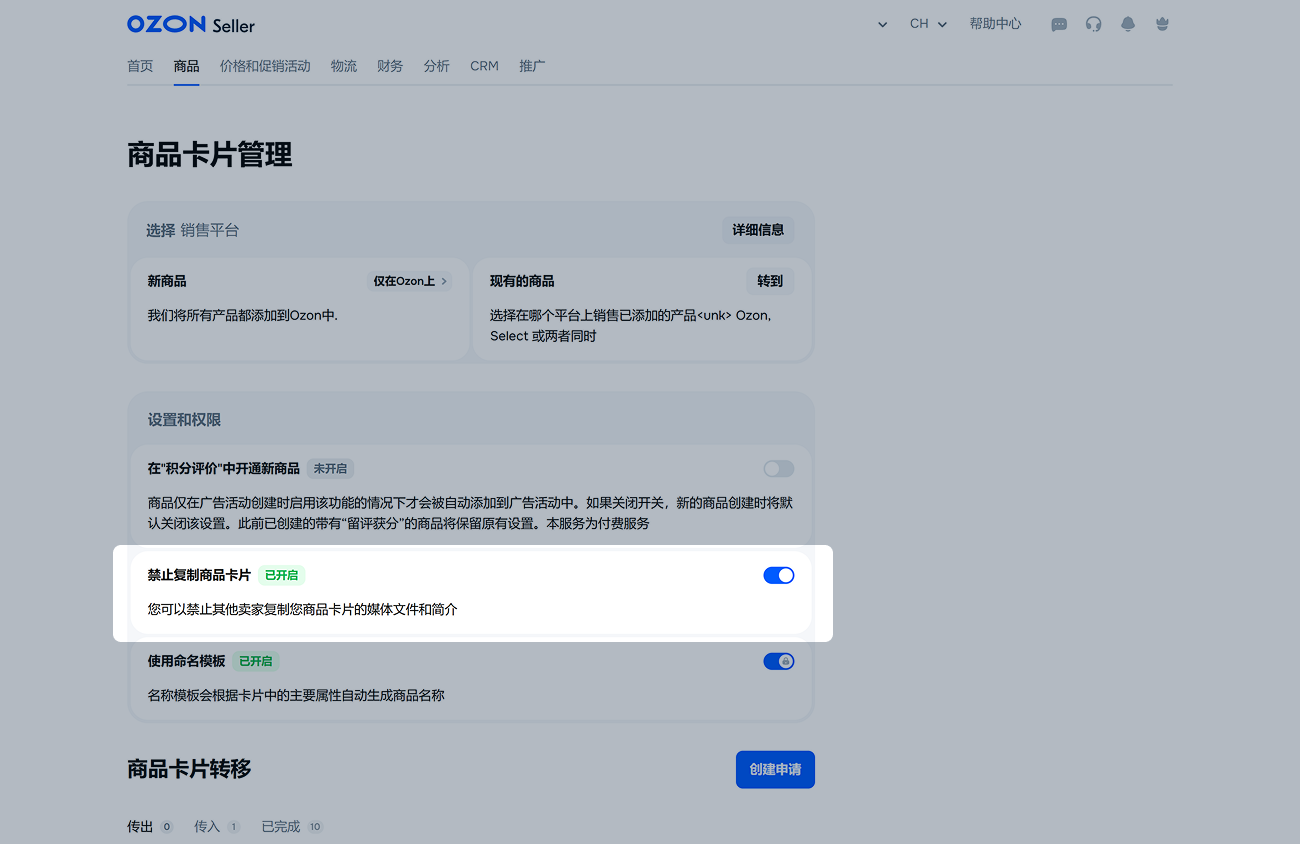Screen dimensions: 1300x844
Task: Enable the 在"积分评价"中开通新商品 switch
Action: [x=778, y=469]
